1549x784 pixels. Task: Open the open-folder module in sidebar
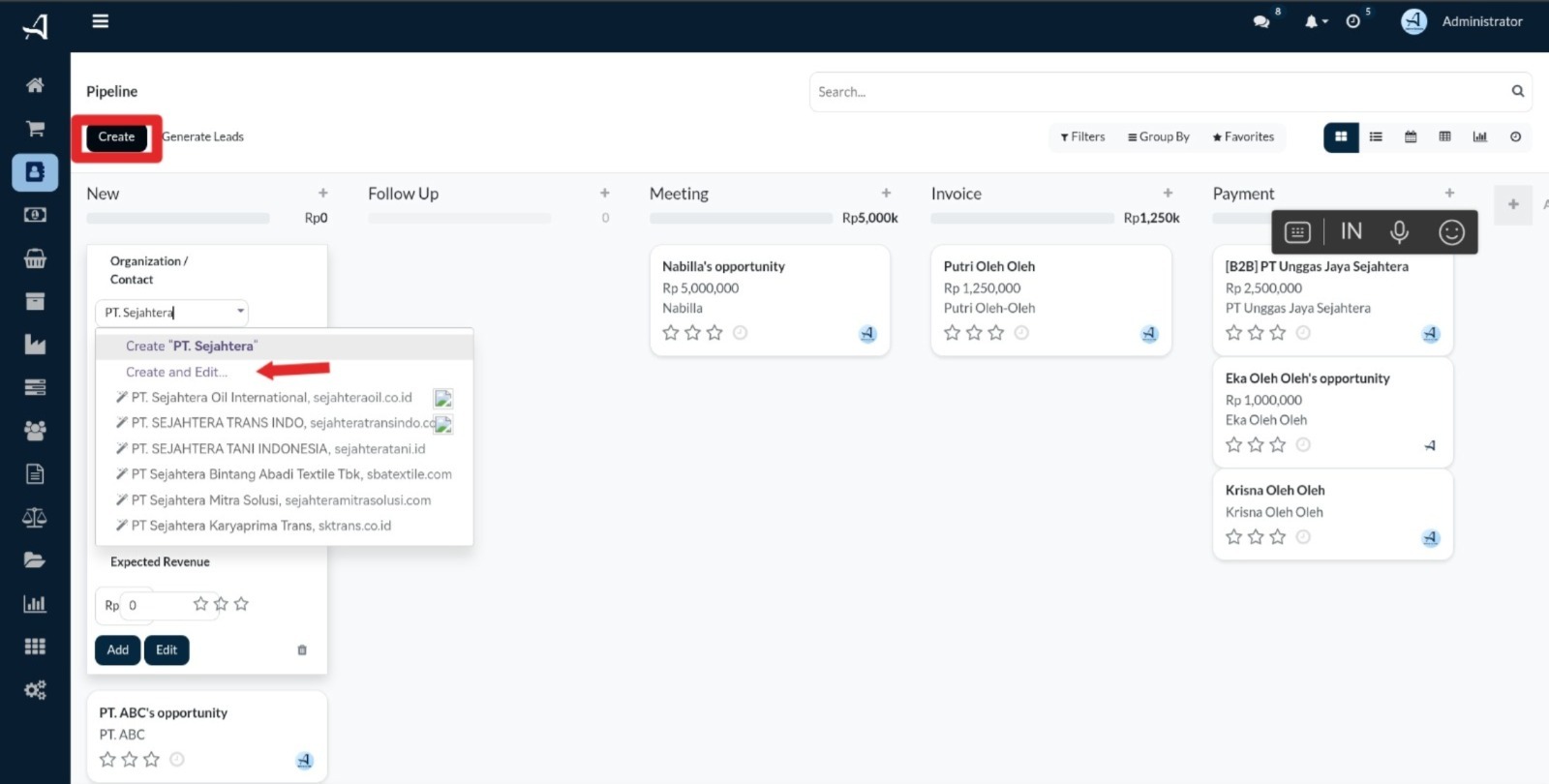pos(35,559)
